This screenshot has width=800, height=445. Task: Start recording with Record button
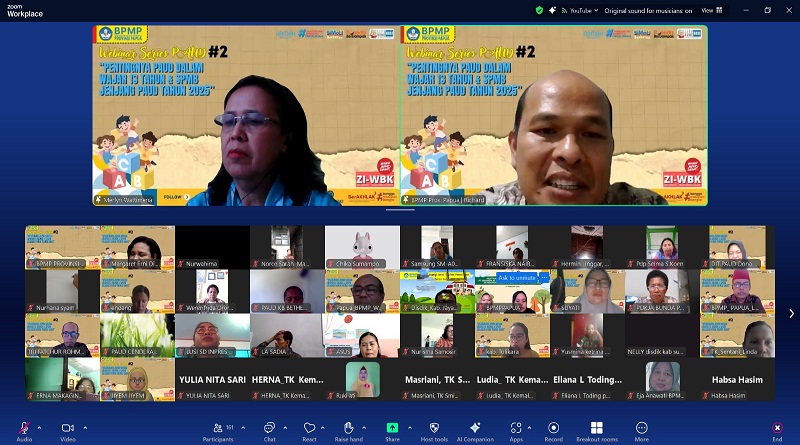click(x=554, y=431)
